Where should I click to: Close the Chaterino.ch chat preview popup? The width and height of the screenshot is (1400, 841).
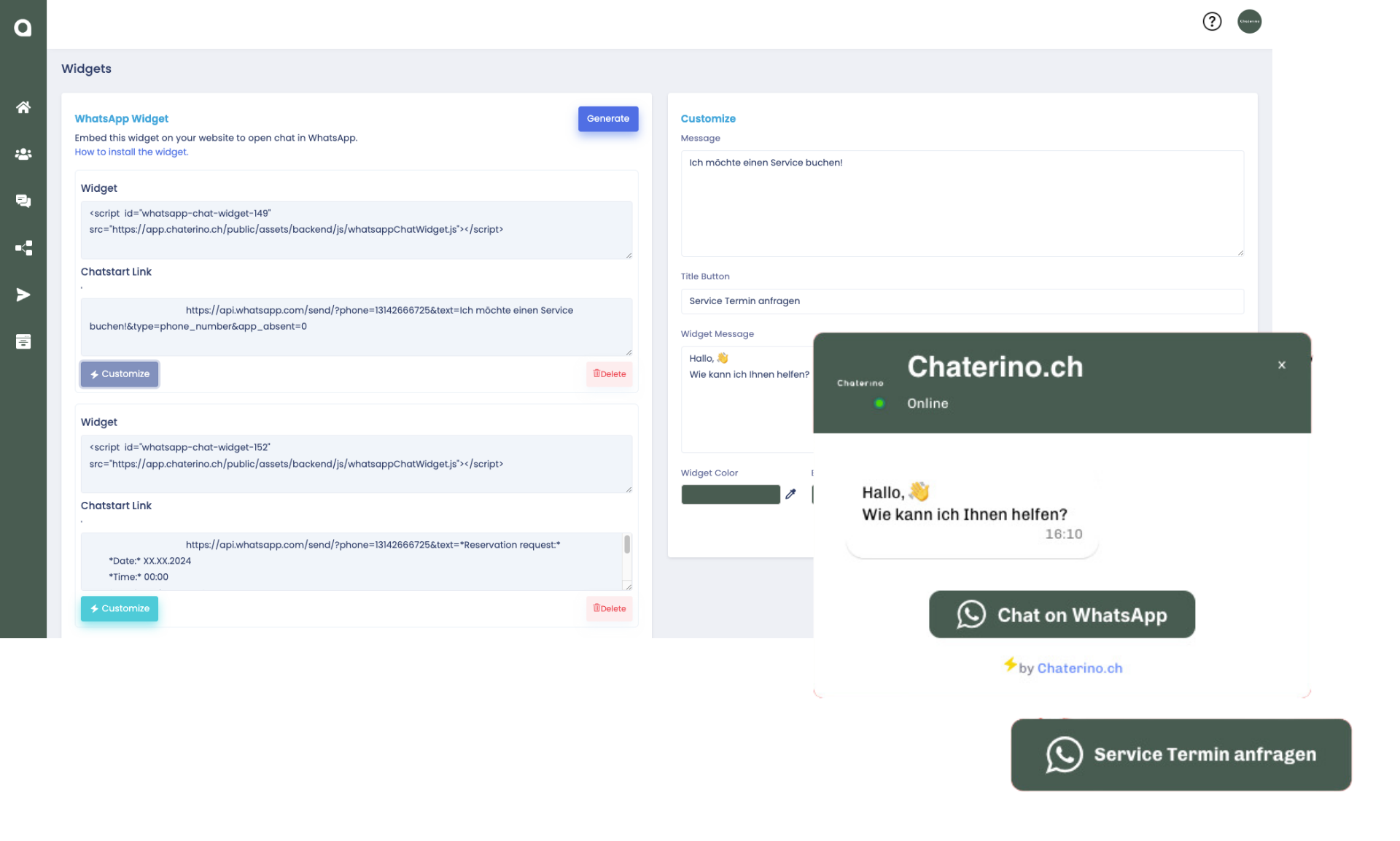pyautogui.click(x=1281, y=365)
